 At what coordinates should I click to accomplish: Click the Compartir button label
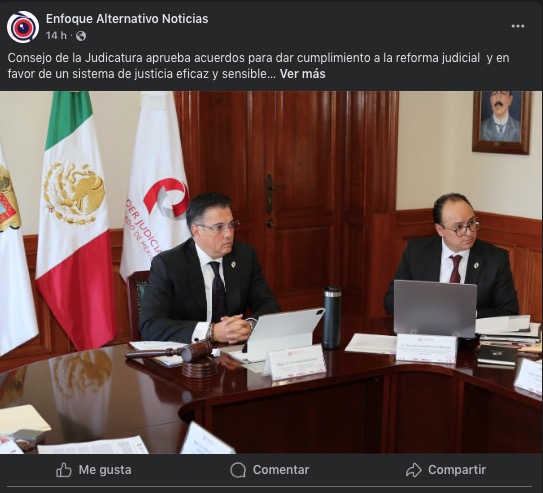[457, 470]
